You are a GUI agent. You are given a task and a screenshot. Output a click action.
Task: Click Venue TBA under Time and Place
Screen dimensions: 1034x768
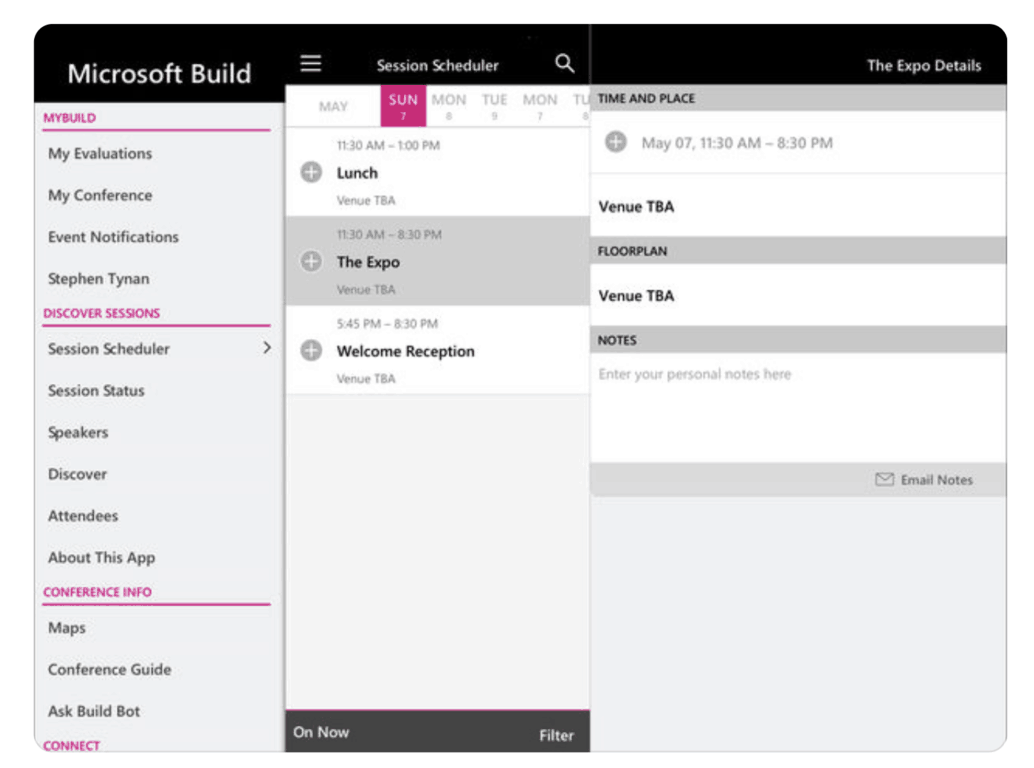coord(636,207)
